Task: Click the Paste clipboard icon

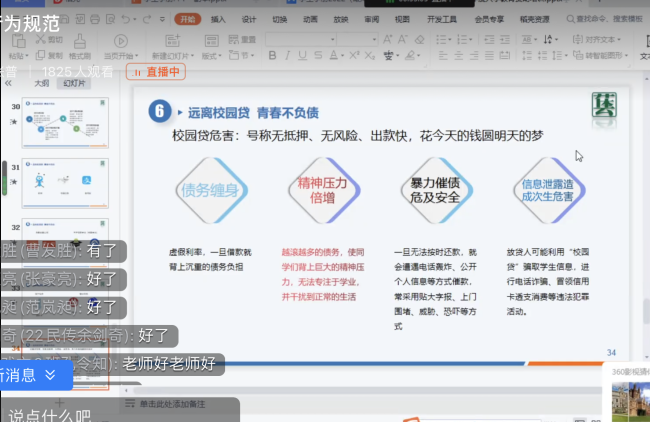Action: (18, 41)
